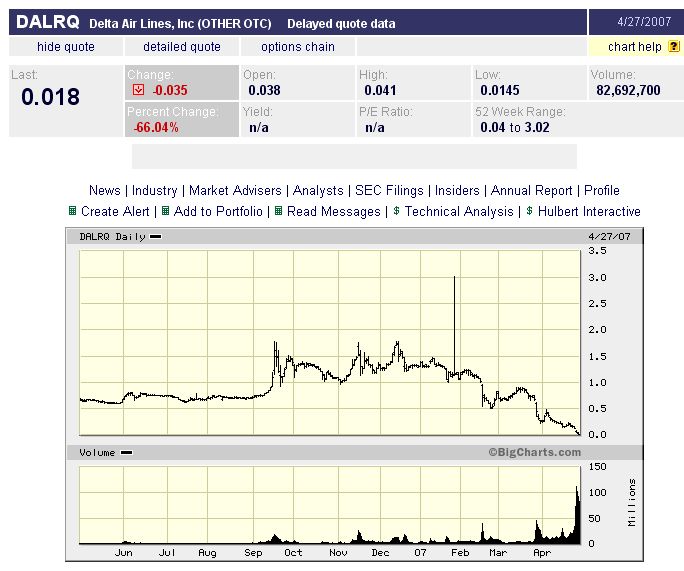Click the Oct label on chart axis
This screenshot has width=684, height=571.
pyautogui.click(x=293, y=553)
